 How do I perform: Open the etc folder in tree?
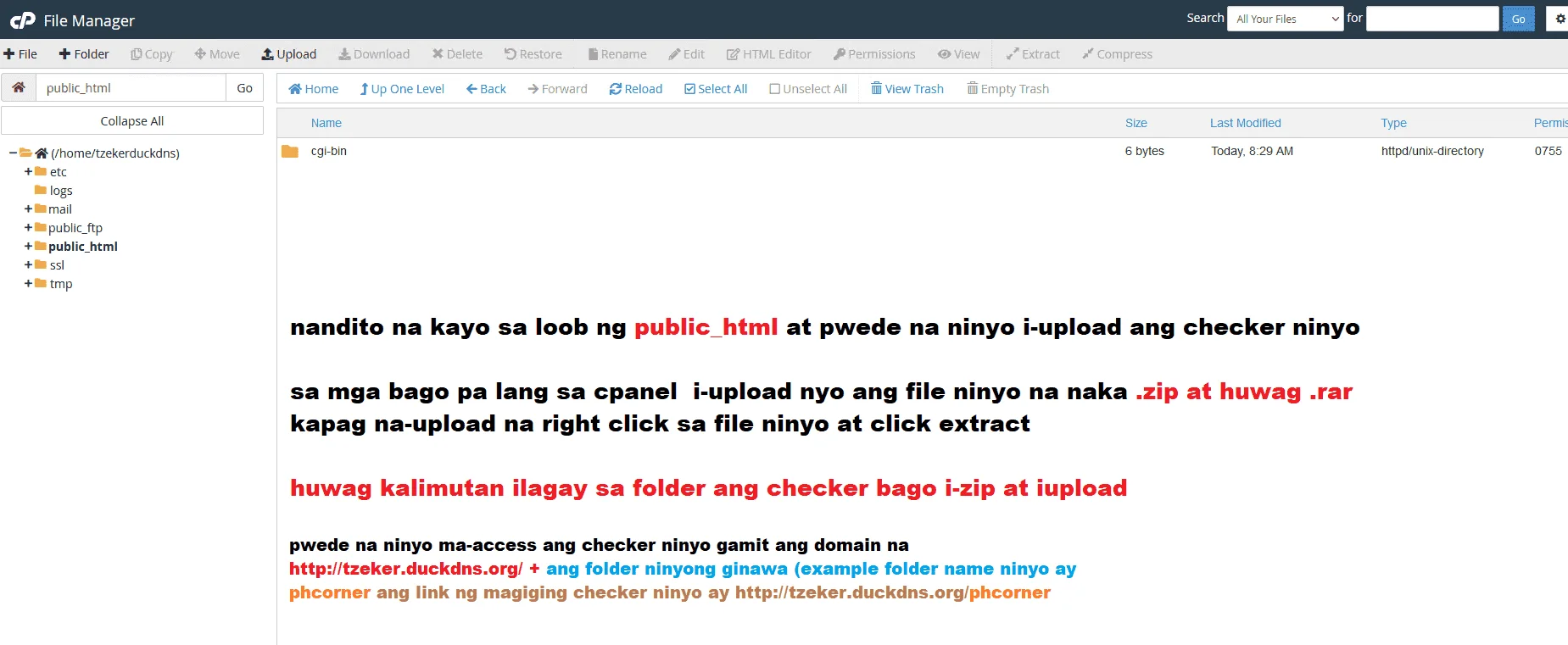coord(58,172)
